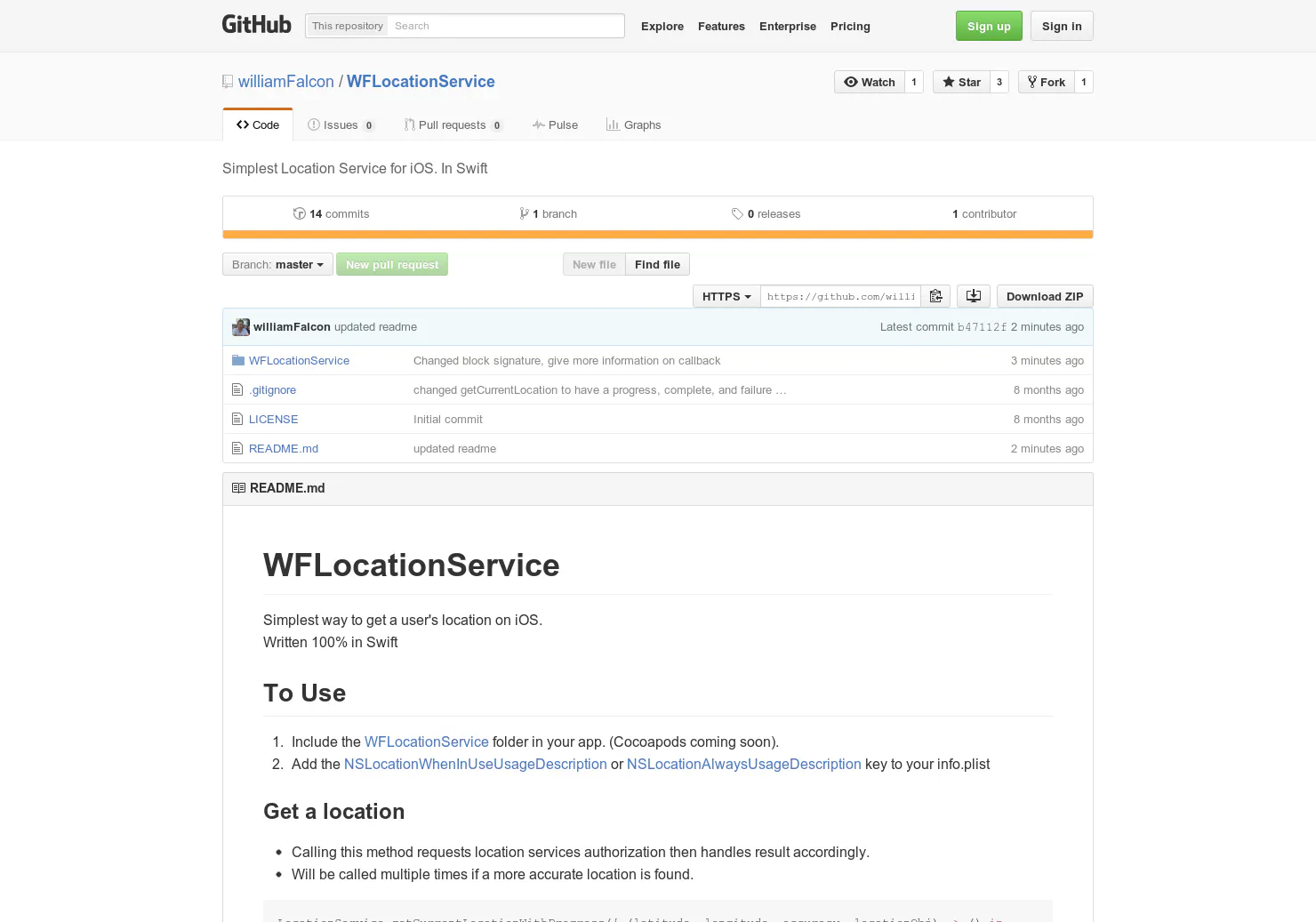Open the Pulse tab
Image resolution: width=1316 pixels, height=922 pixels.
pyautogui.click(x=555, y=124)
